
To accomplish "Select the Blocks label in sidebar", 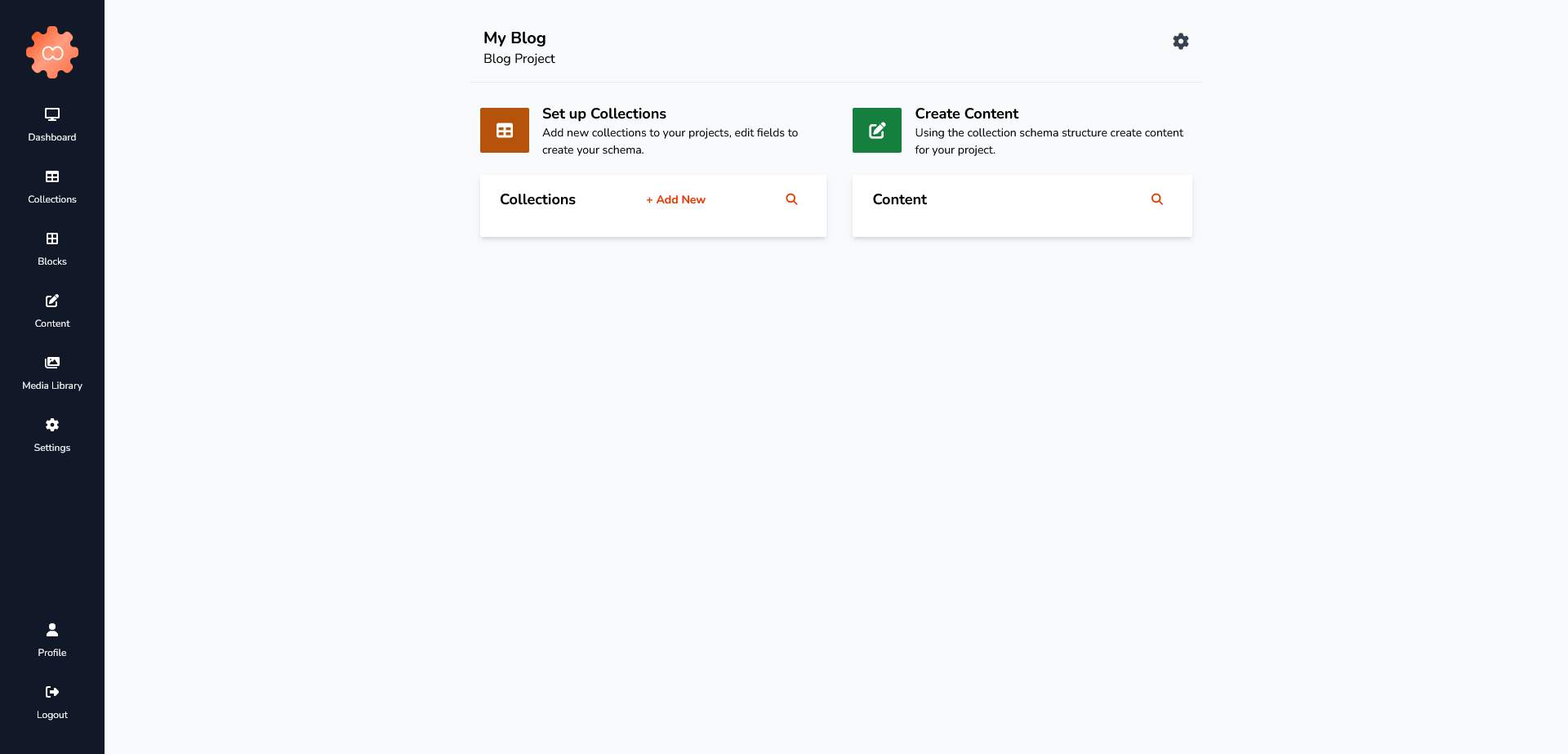I will point(52,261).
